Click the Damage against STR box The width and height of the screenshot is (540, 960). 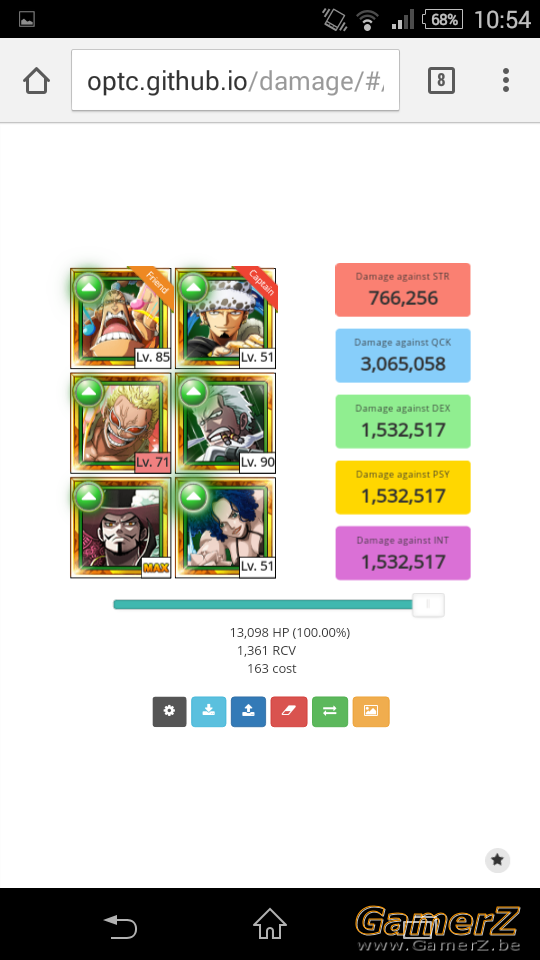[x=403, y=290]
